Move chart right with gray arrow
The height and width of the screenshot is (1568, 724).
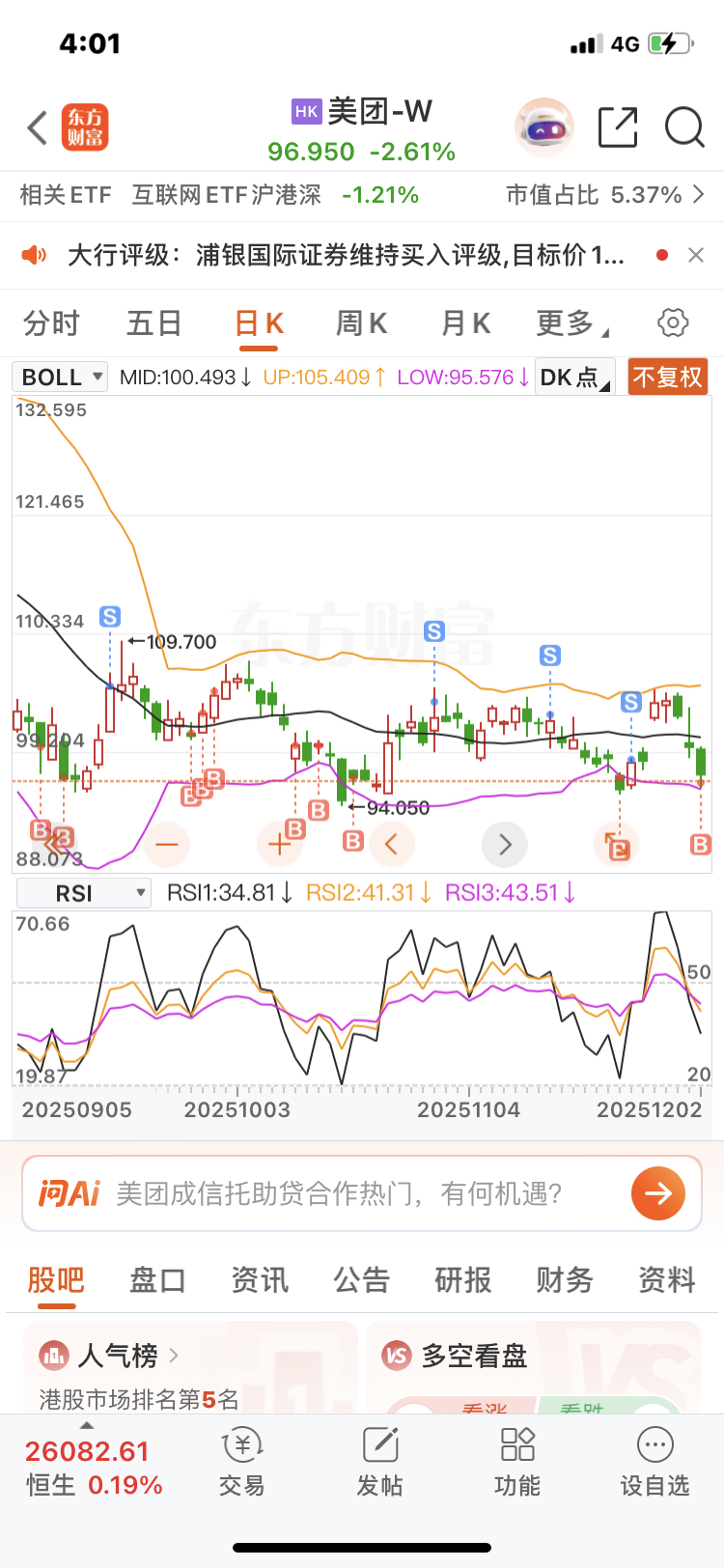(x=505, y=845)
